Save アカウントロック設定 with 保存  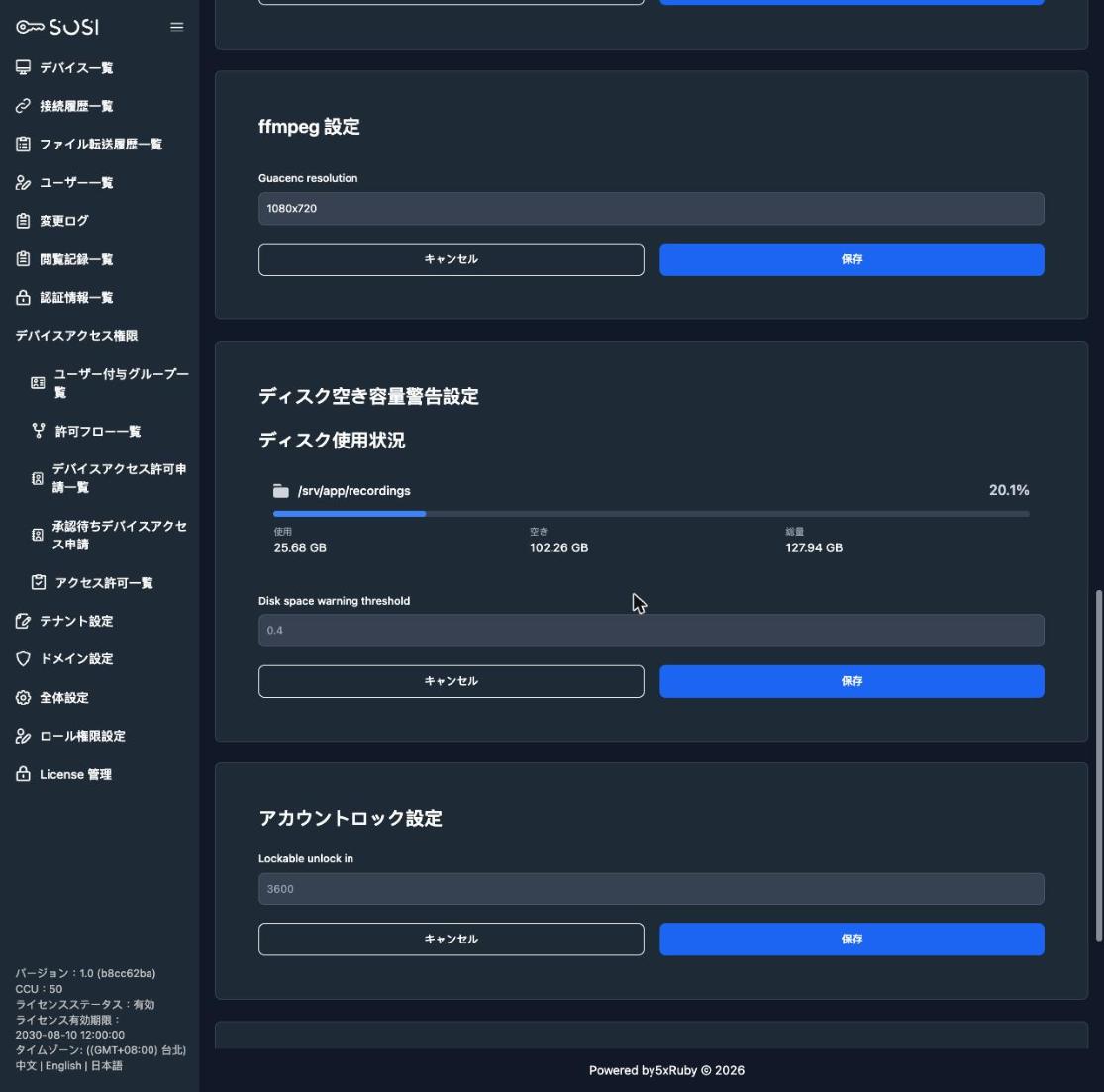tap(852, 939)
